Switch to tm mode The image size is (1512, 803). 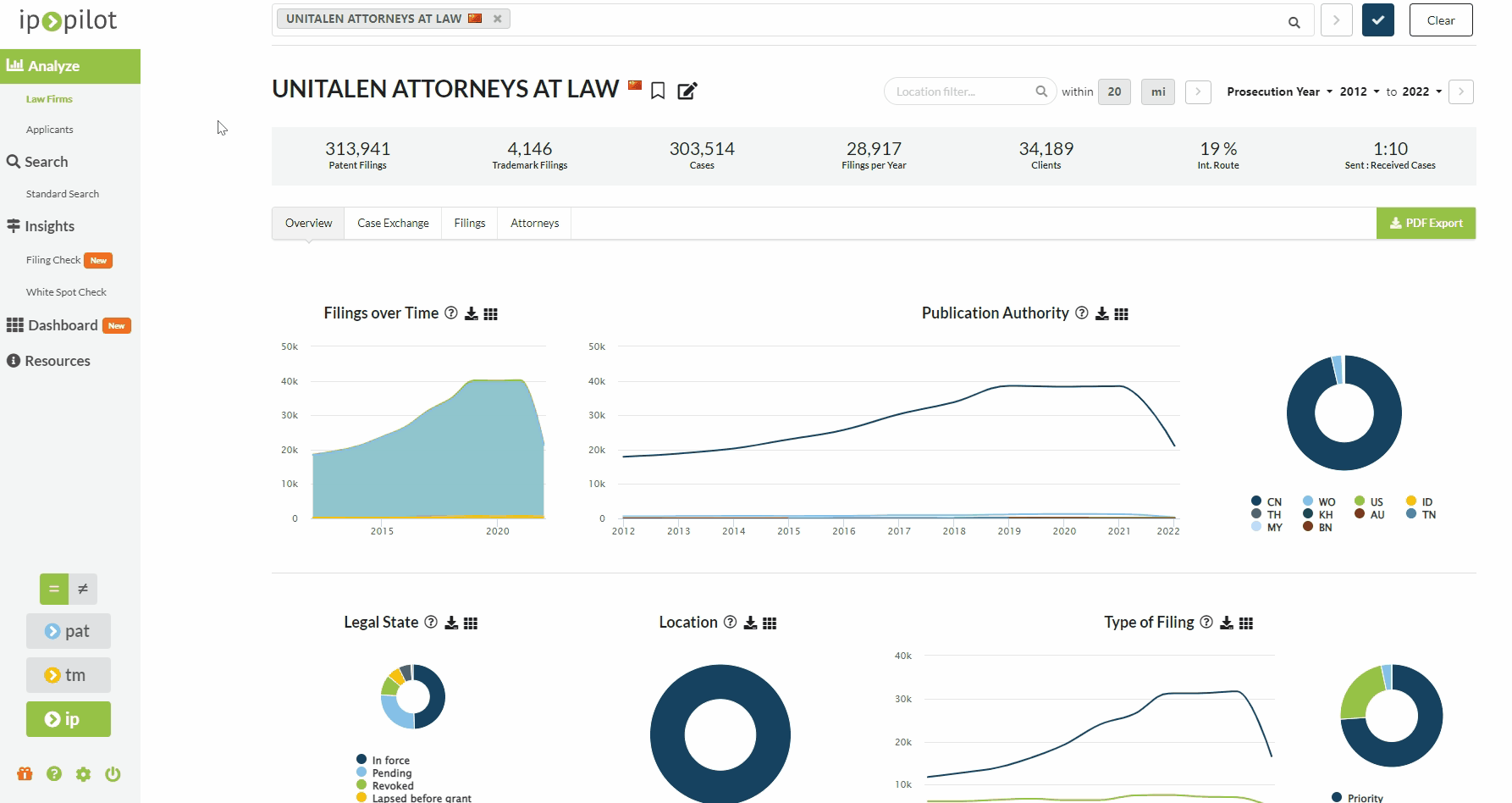pos(69,675)
